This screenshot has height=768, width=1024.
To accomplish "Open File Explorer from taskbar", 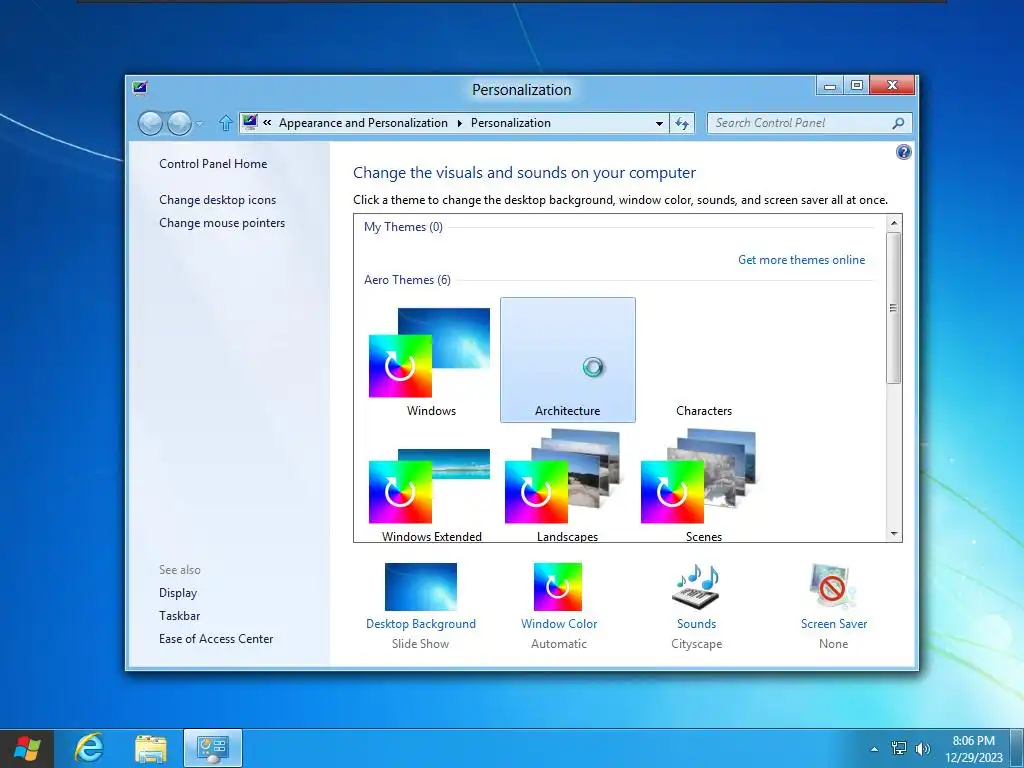I will (151, 748).
